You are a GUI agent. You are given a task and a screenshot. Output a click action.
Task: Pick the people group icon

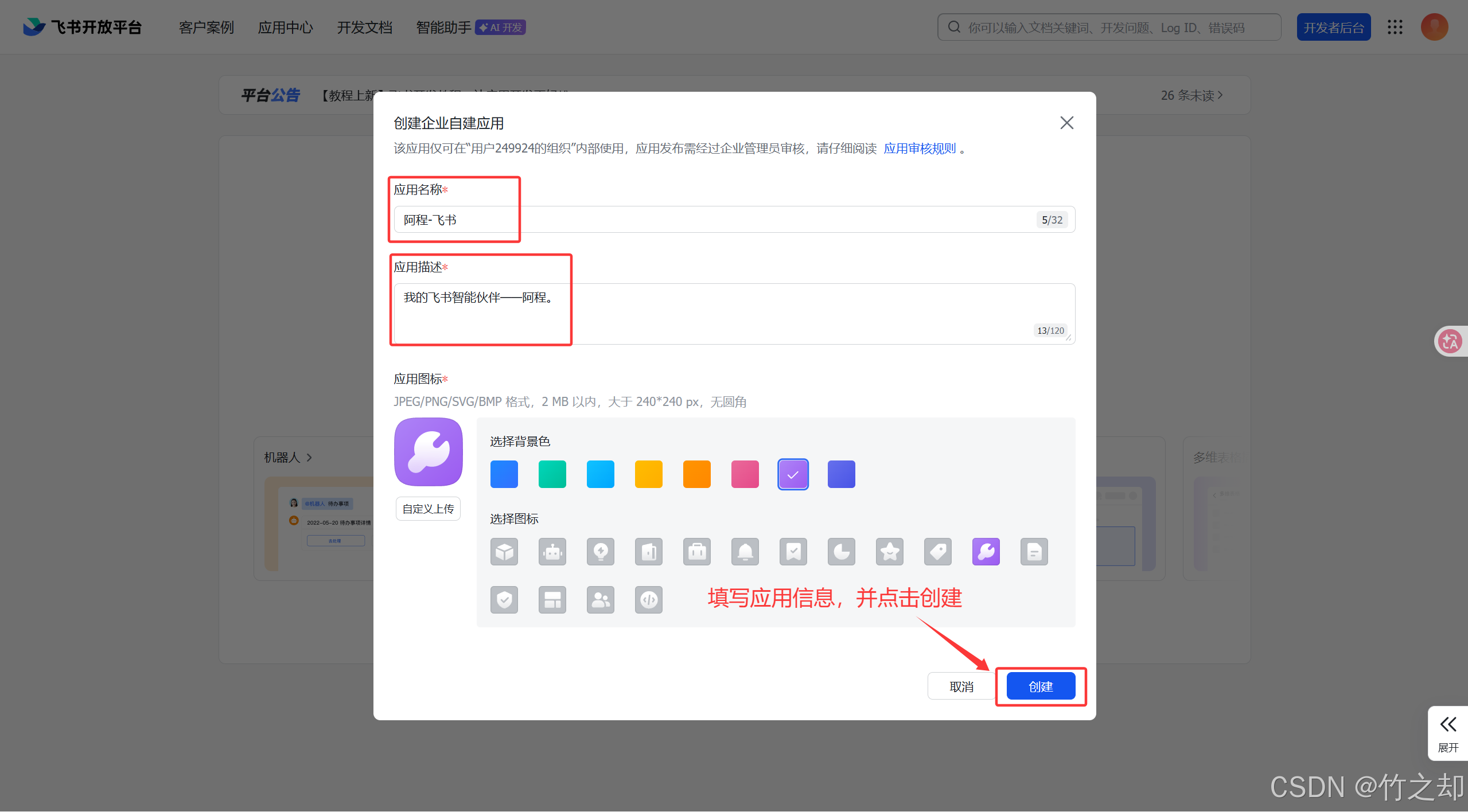[x=600, y=600]
